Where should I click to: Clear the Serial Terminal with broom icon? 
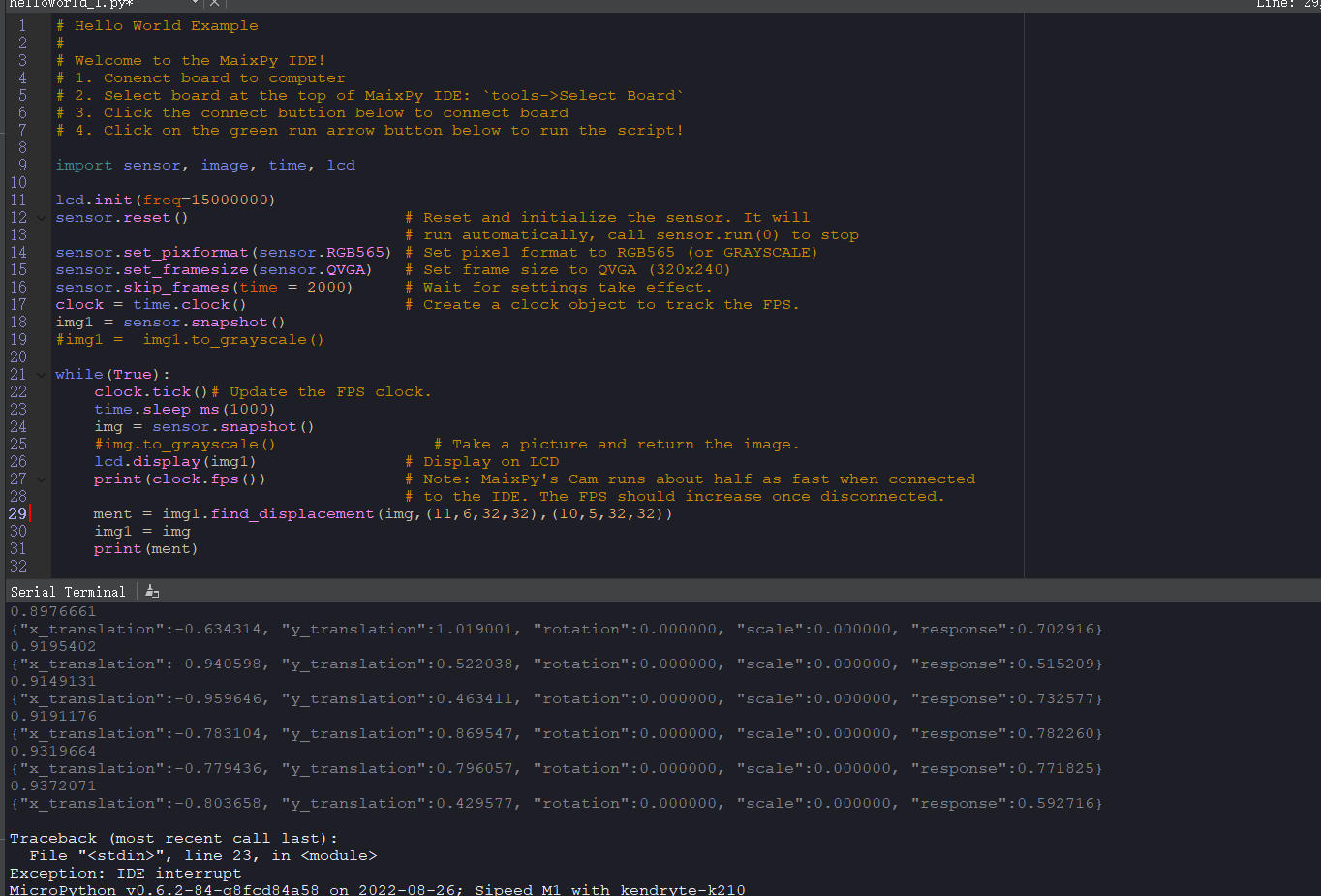[152, 591]
